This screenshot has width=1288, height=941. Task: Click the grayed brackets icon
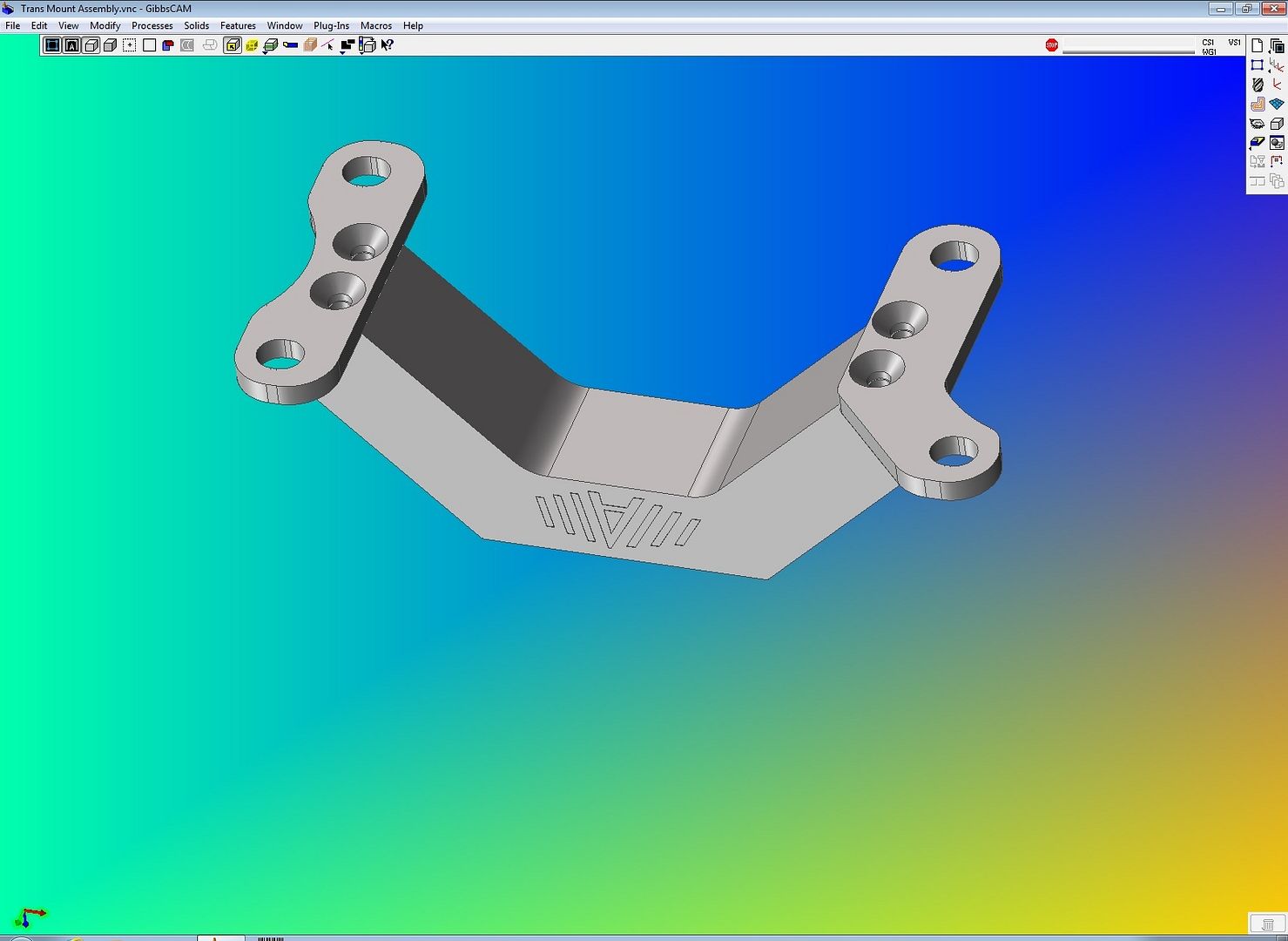(1258, 181)
